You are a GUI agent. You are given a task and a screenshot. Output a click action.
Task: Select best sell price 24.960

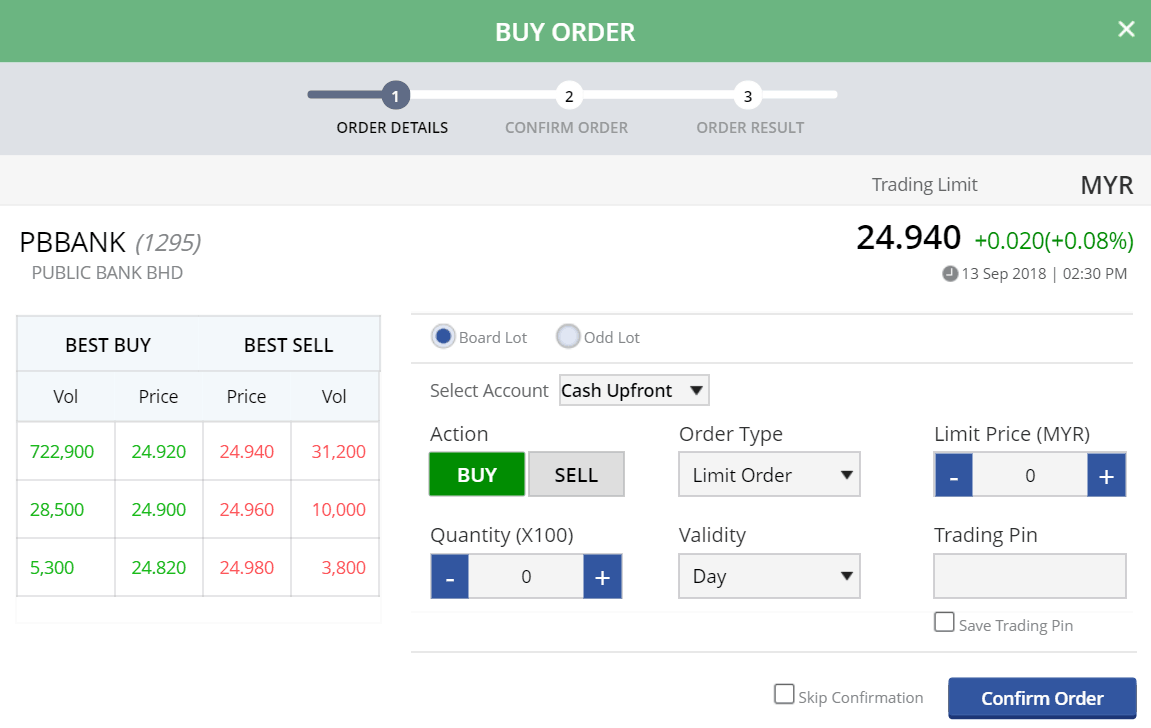247,509
